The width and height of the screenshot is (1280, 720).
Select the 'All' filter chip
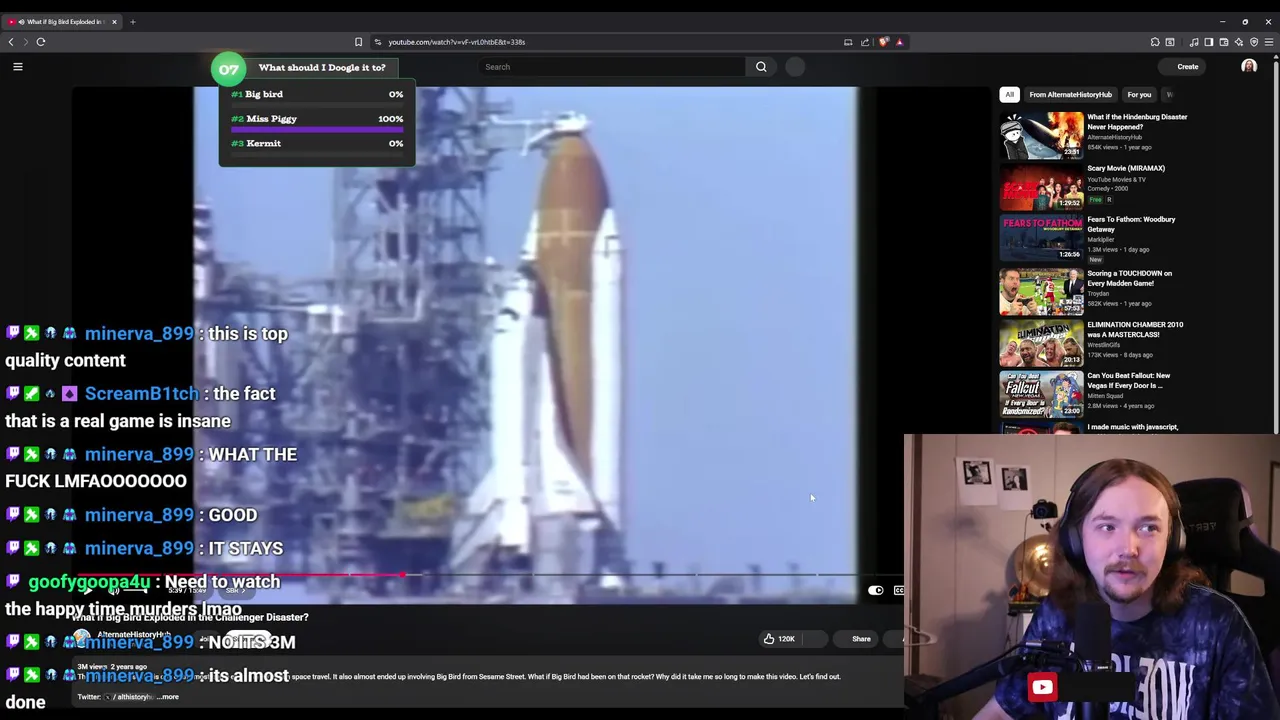pos(1010,95)
